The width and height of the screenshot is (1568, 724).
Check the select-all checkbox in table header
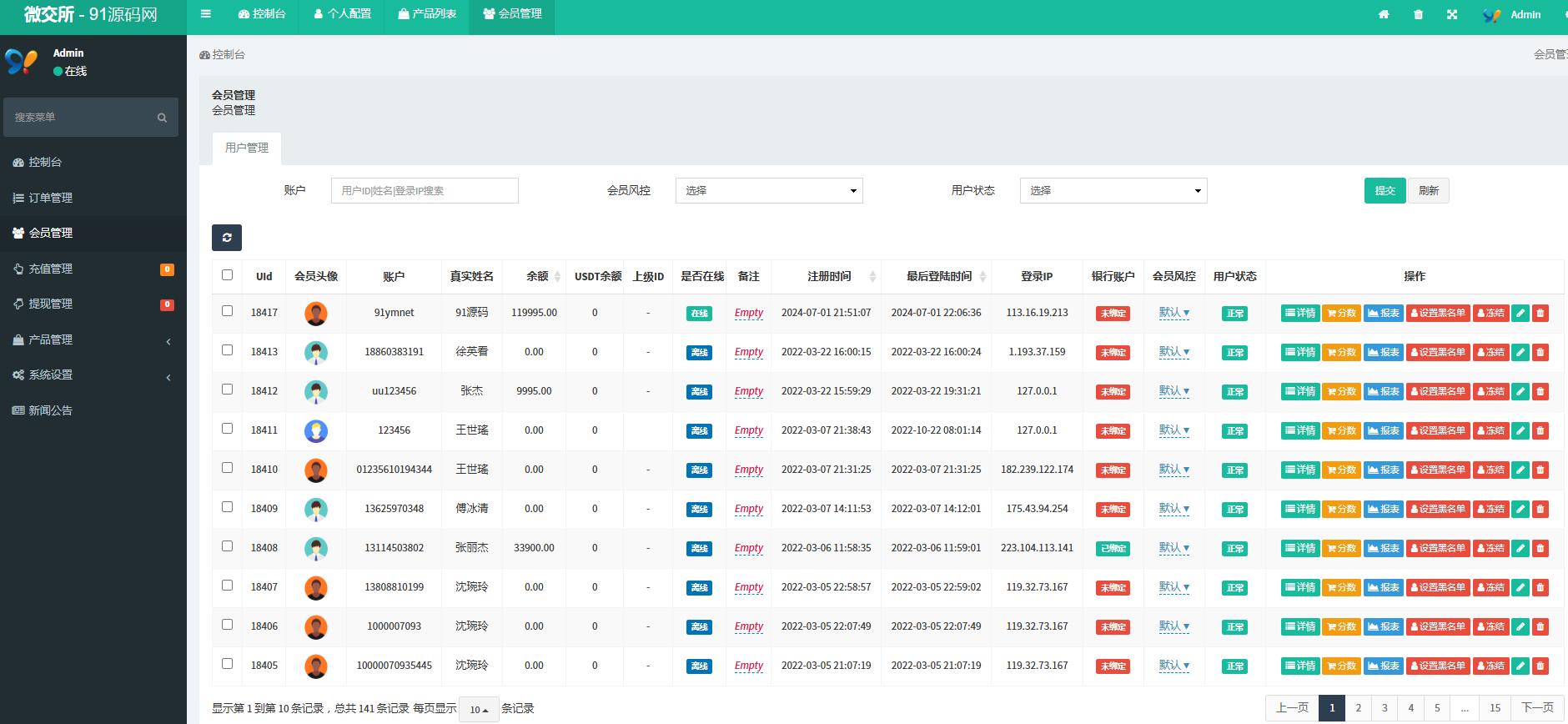(x=227, y=274)
